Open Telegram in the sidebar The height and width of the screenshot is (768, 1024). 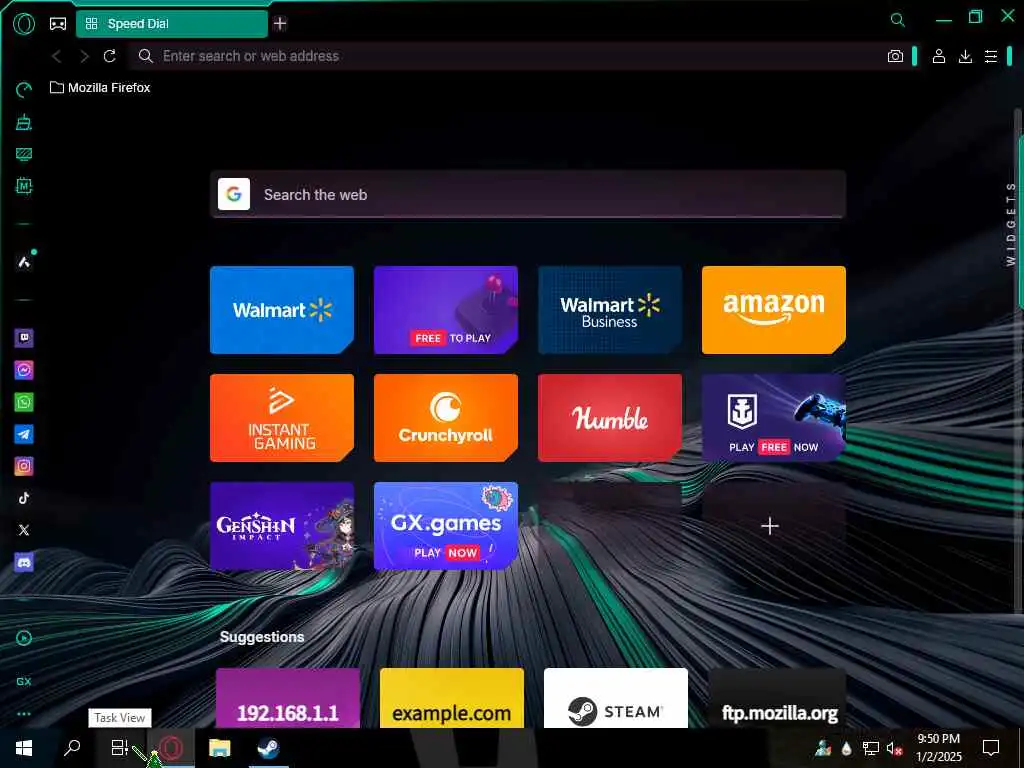[x=24, y=434]
